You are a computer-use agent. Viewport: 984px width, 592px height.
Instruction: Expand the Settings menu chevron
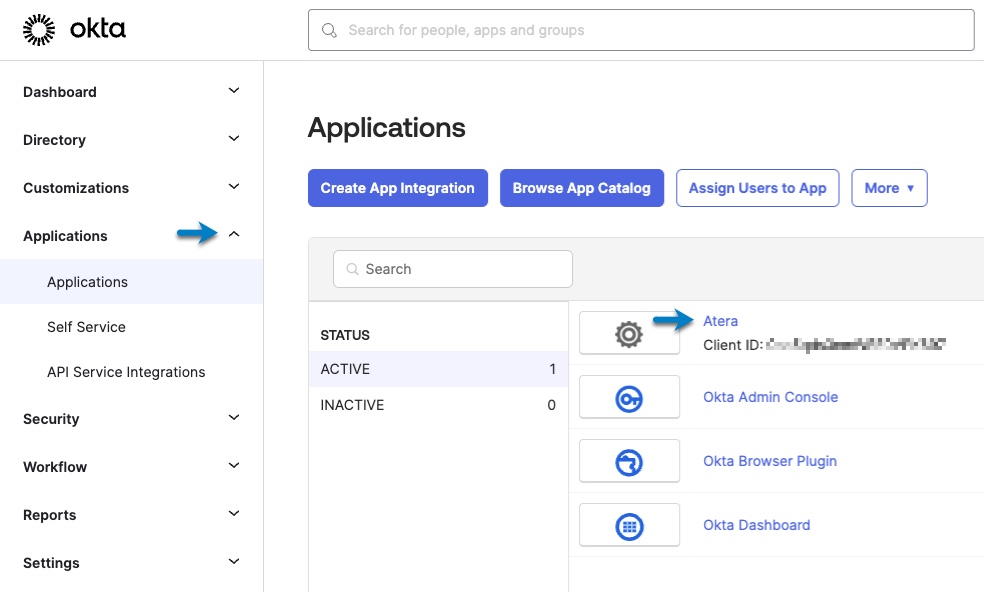click(234, 562)
